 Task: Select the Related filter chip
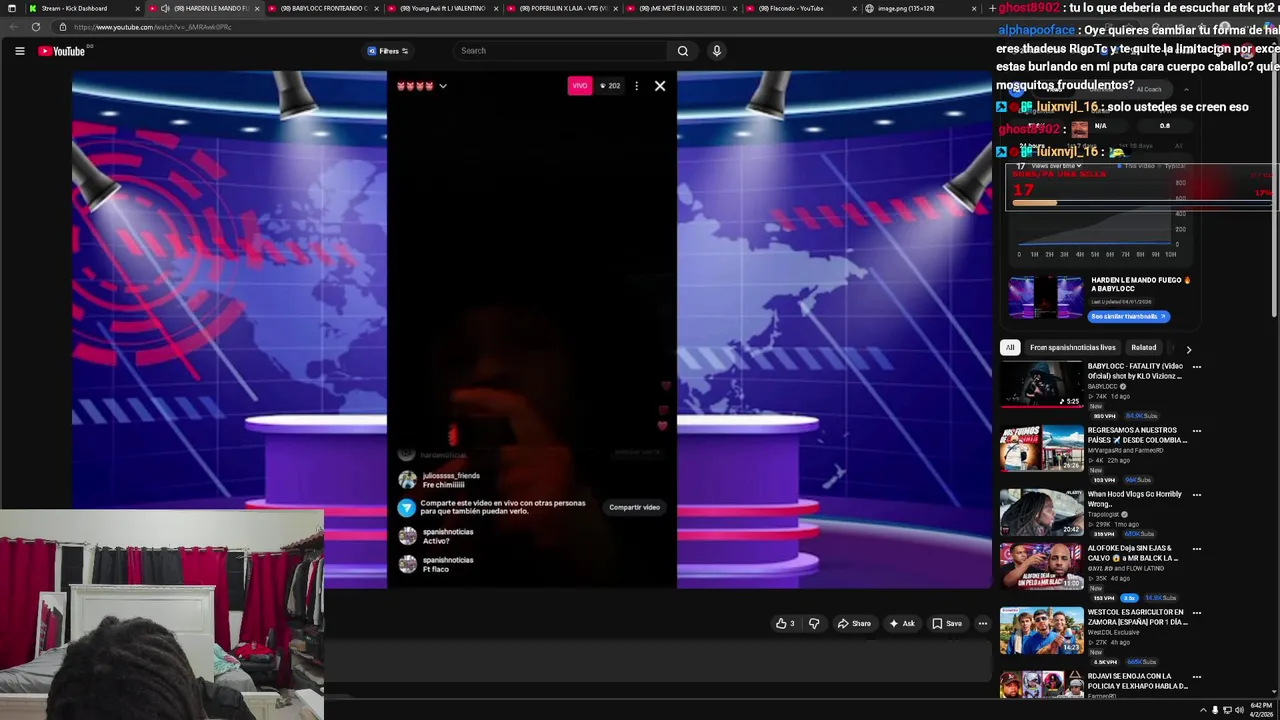point(1144,348)
